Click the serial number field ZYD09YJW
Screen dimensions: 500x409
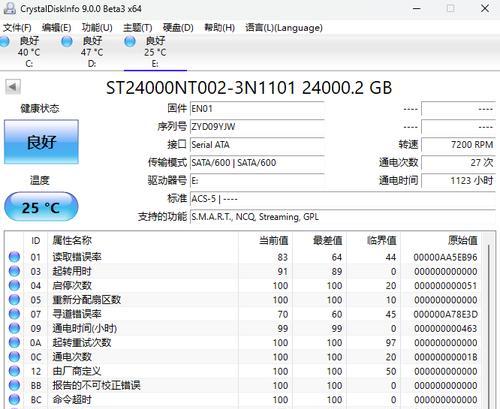(257, 127)
